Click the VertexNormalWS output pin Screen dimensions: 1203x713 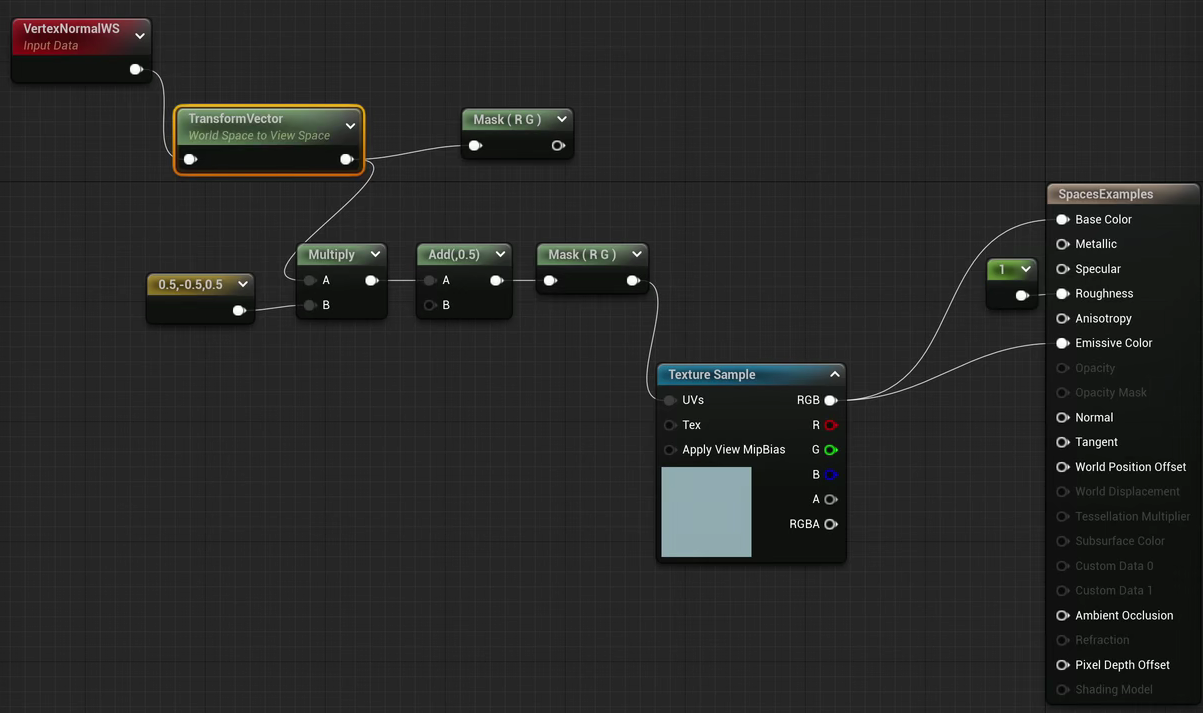[136, 70]
